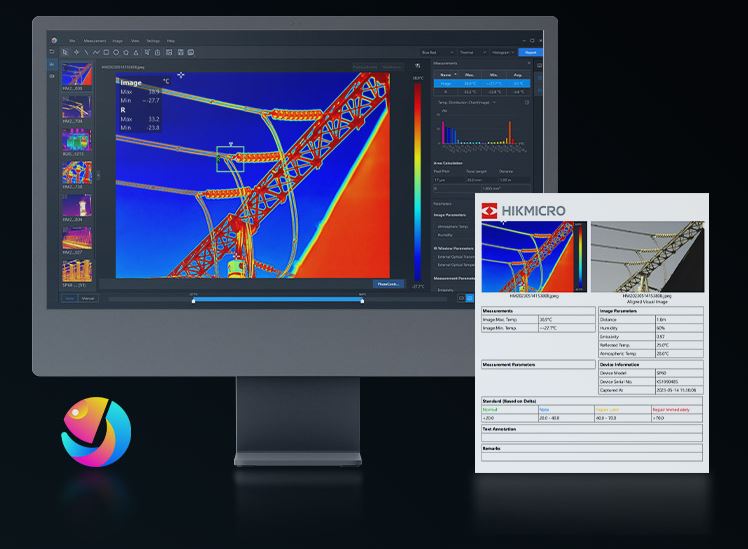Screen dimensions: 748x549
Task: Click the temperature distribution histogram chart
Action: pos(482,131)
